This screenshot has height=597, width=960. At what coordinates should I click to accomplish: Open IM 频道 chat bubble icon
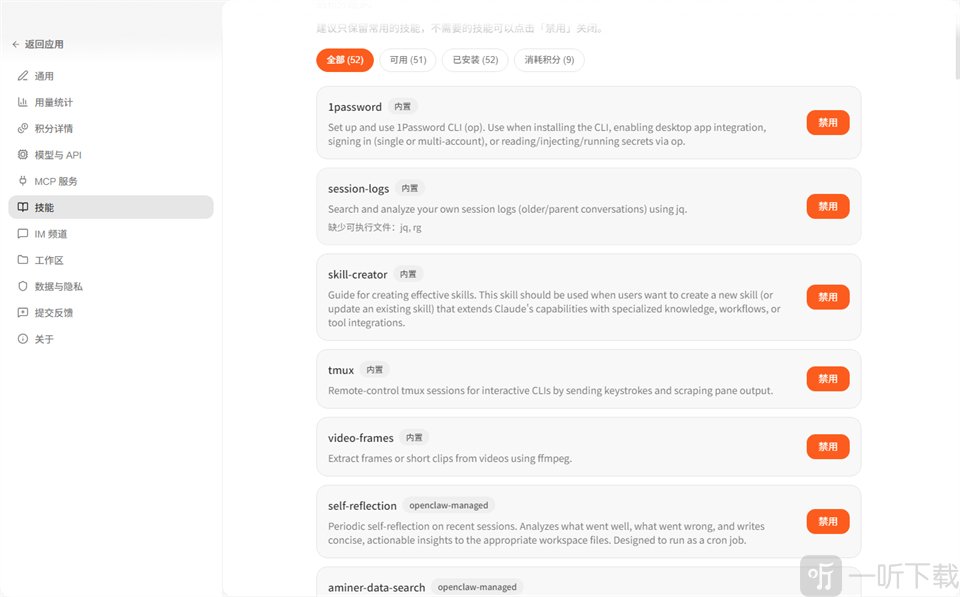23,234
